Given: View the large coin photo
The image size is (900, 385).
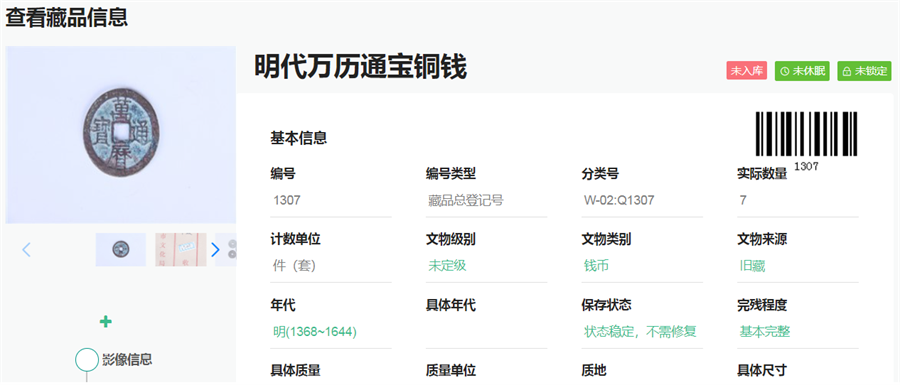Looking at the screenshot, I should tap(121, 135).
